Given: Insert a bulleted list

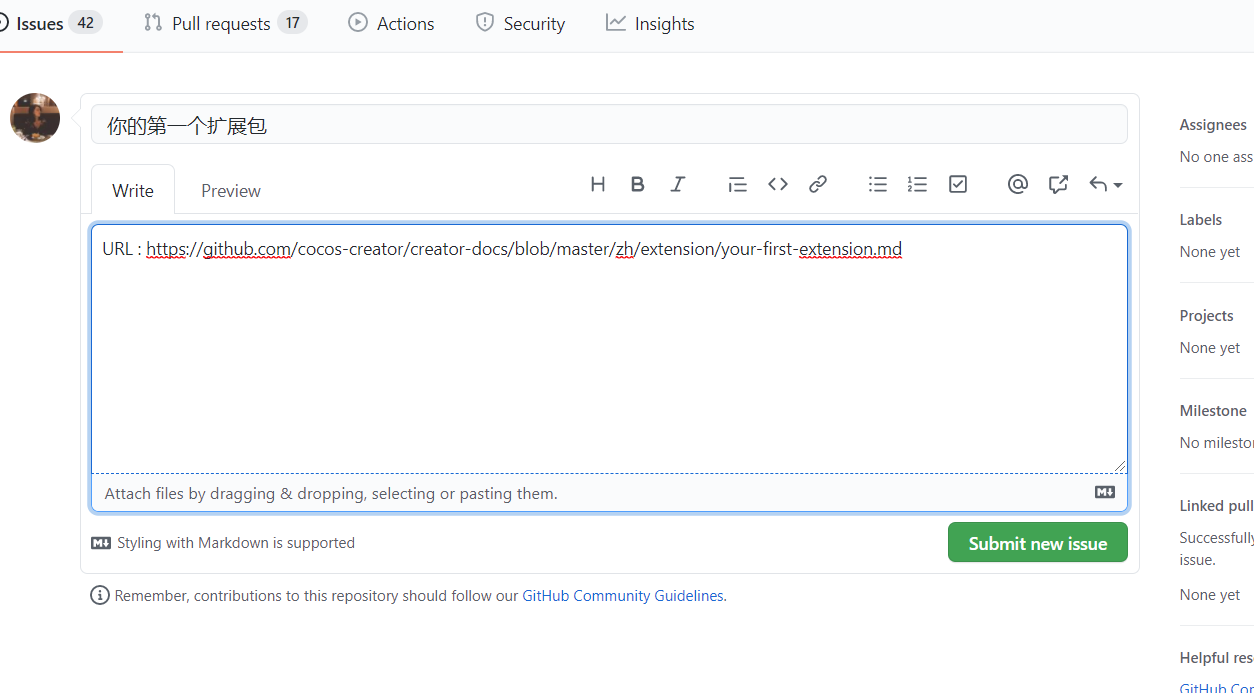Looking at the screenshot, I should (x=878, y=184).
